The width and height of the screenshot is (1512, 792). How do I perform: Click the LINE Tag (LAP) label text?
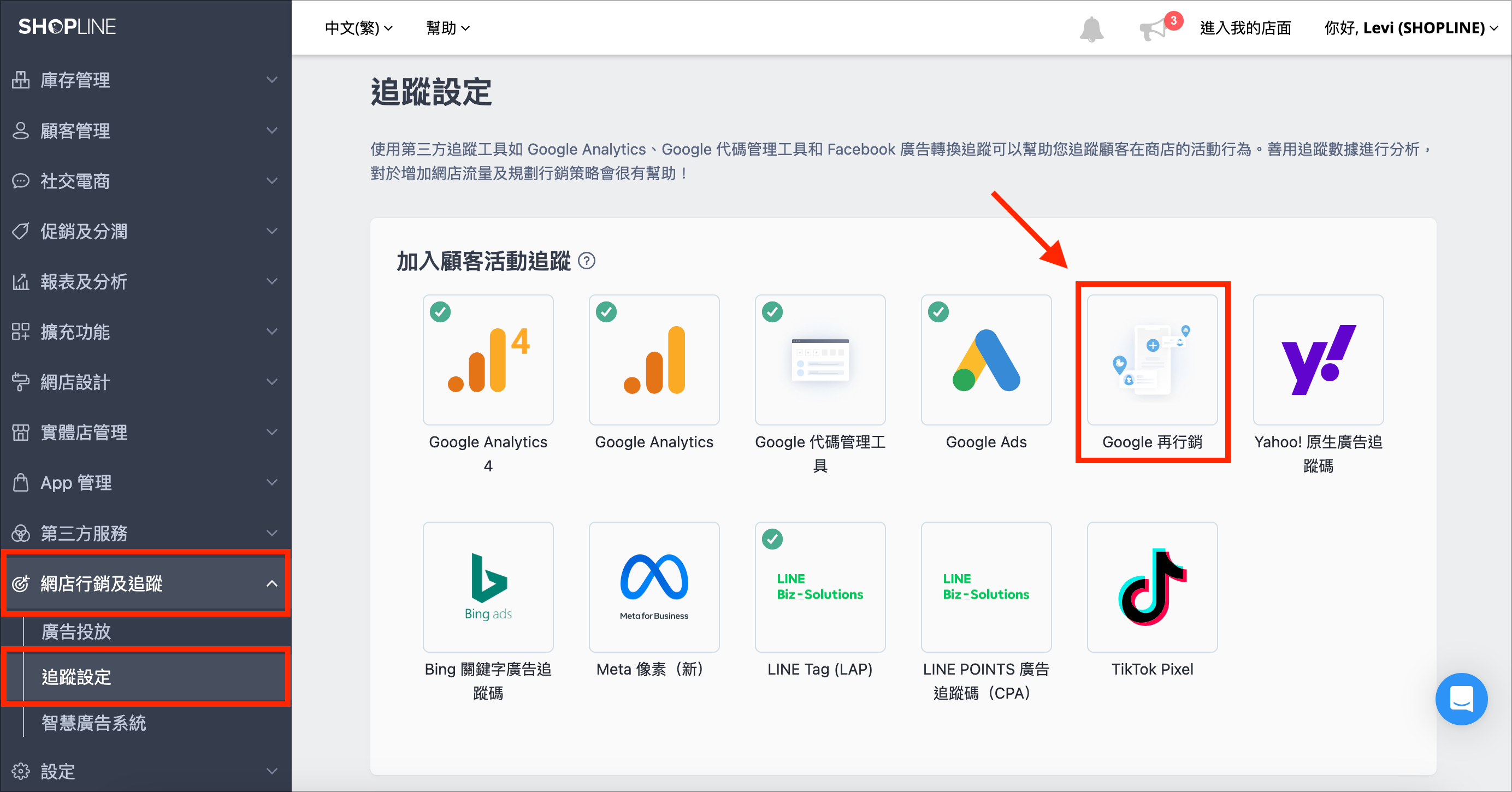point(820,669)
